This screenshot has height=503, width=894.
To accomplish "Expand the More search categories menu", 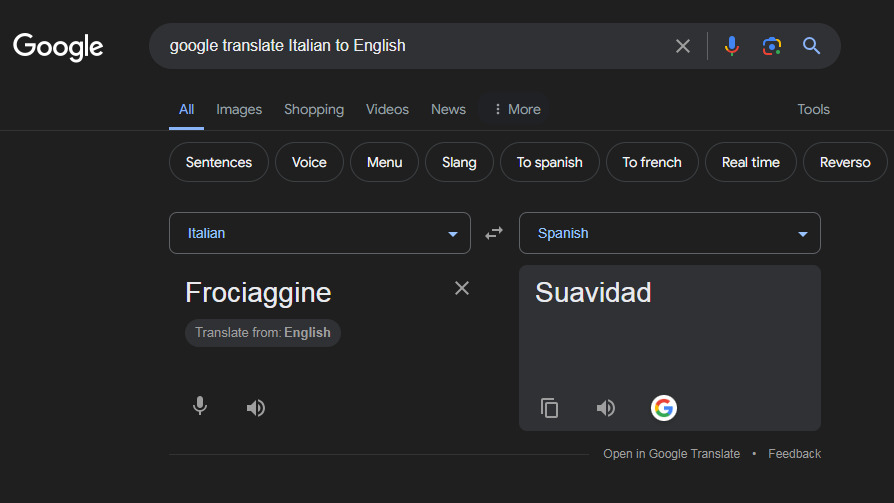I will [517, 109].
